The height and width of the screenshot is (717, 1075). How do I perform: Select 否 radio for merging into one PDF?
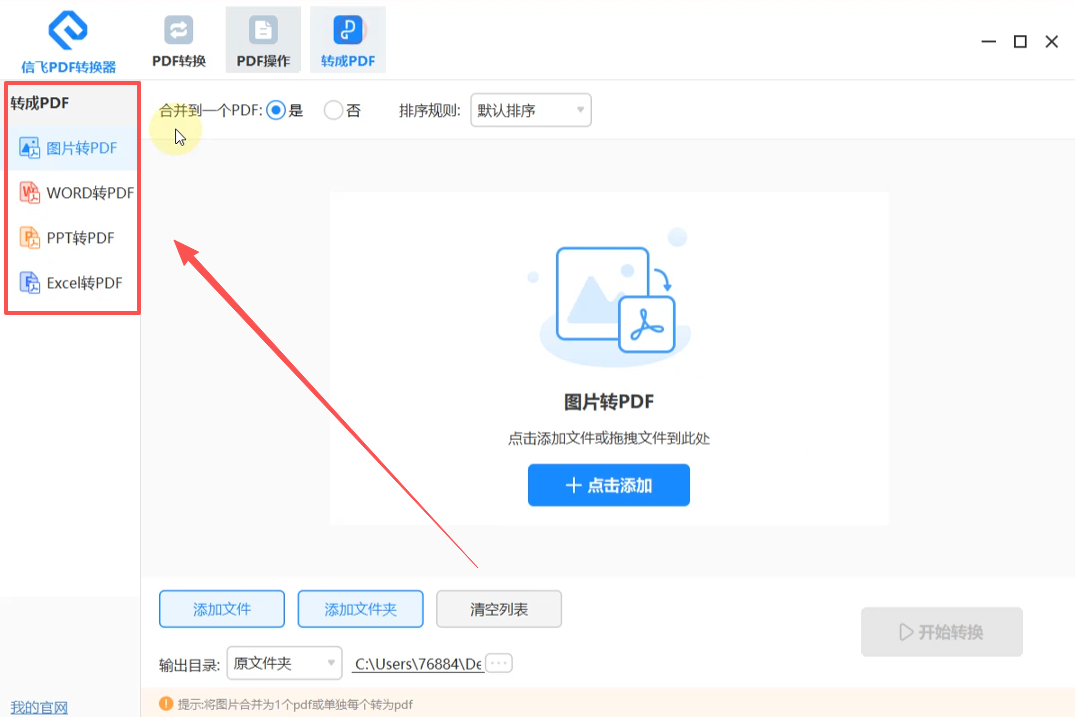click(x=333, y=110)
